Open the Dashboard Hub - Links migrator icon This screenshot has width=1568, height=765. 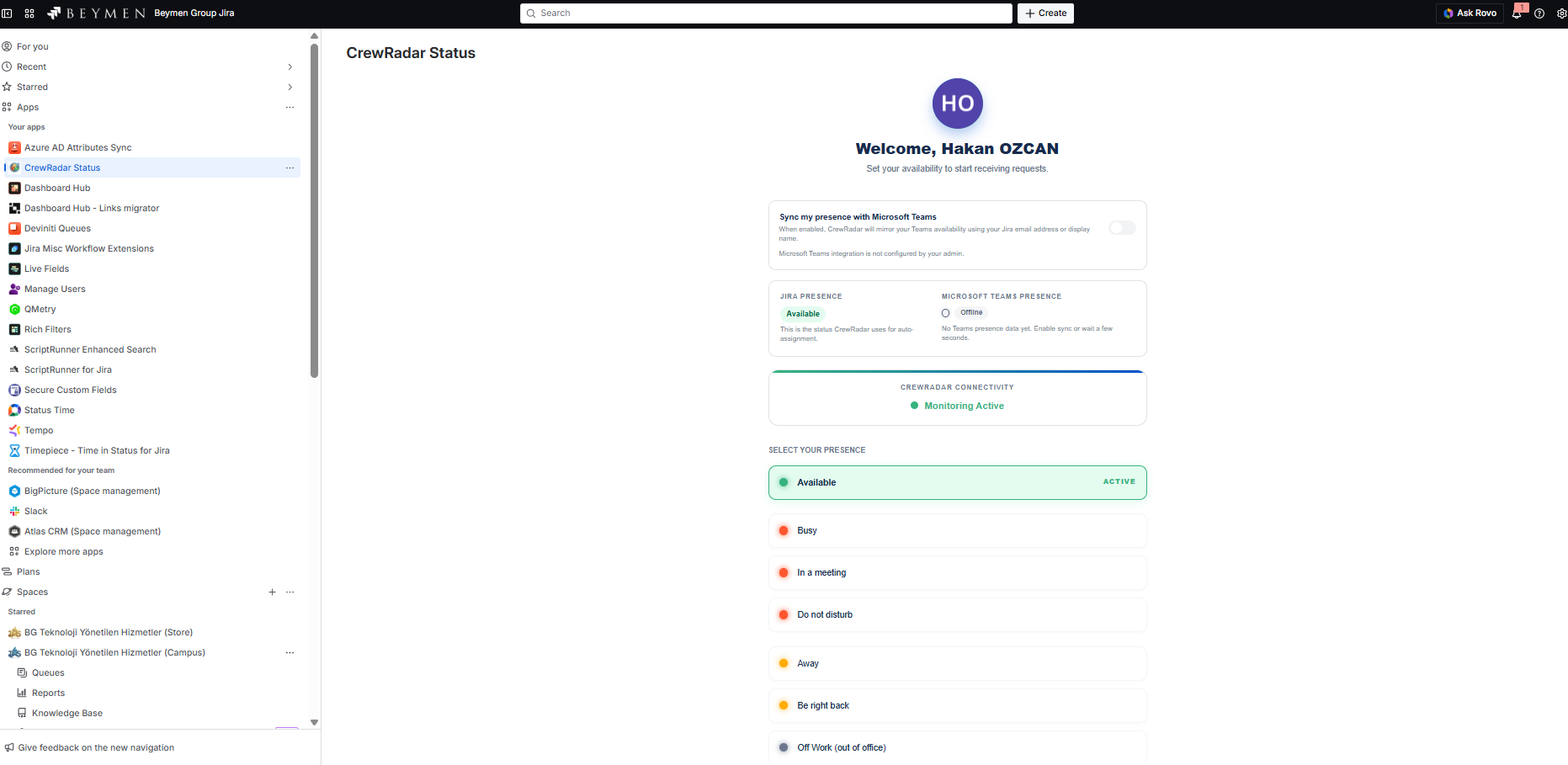click(14, 208)
